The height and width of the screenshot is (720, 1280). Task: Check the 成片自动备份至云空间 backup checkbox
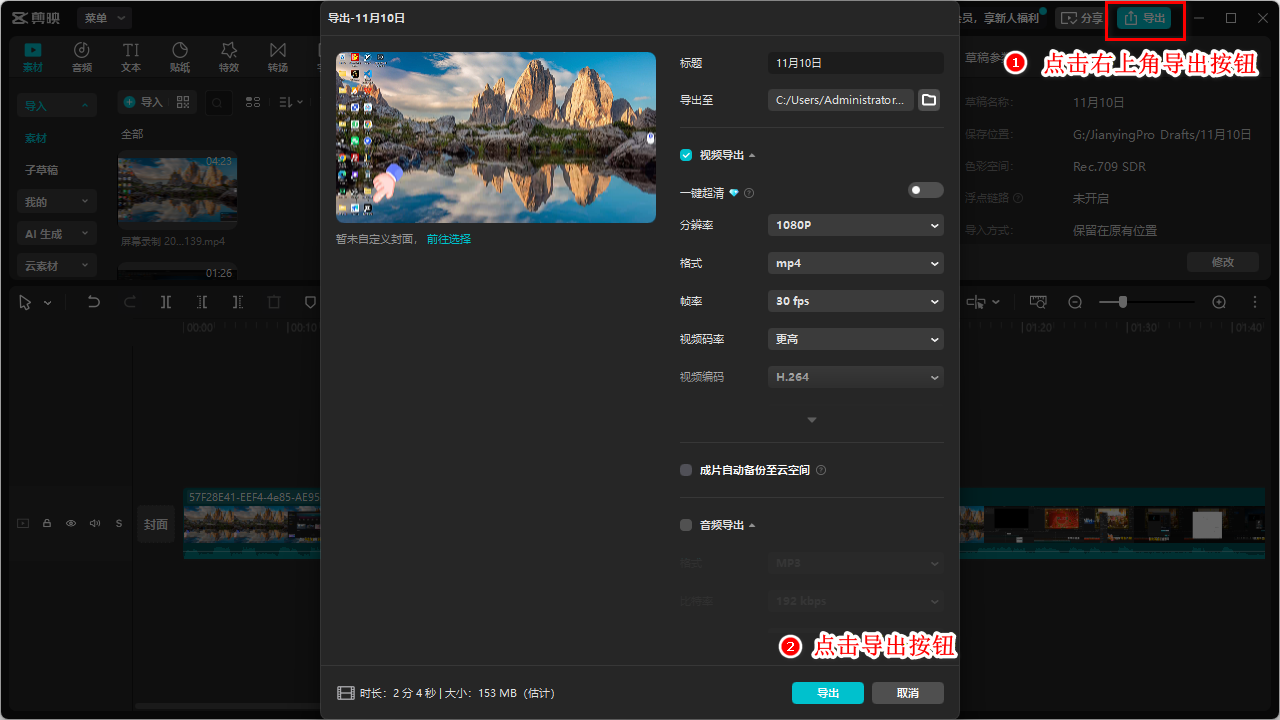[x=686, y=470]
